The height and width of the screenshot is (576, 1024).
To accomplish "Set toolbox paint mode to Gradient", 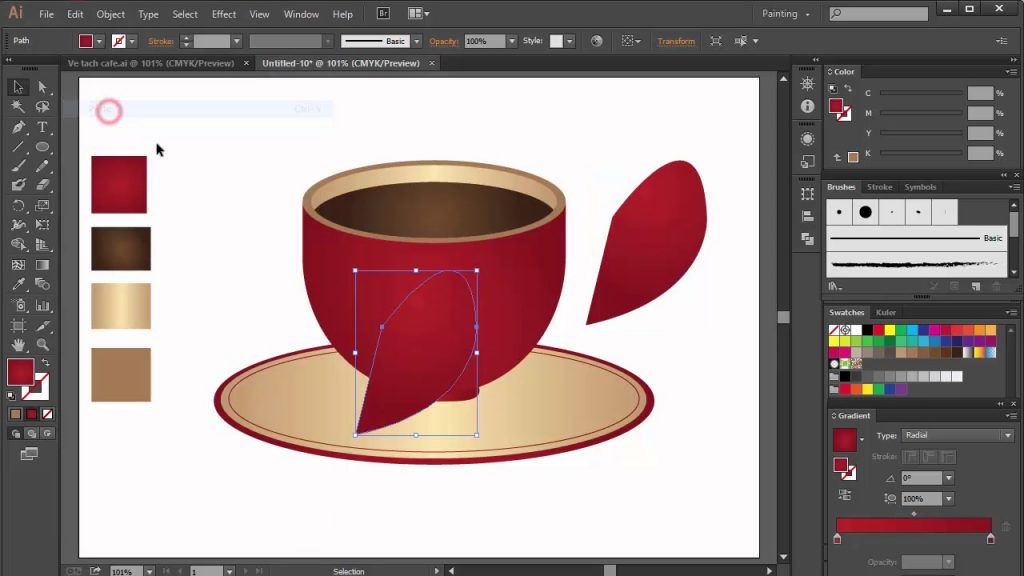I will pyautogui.click(x=31, y=414).
